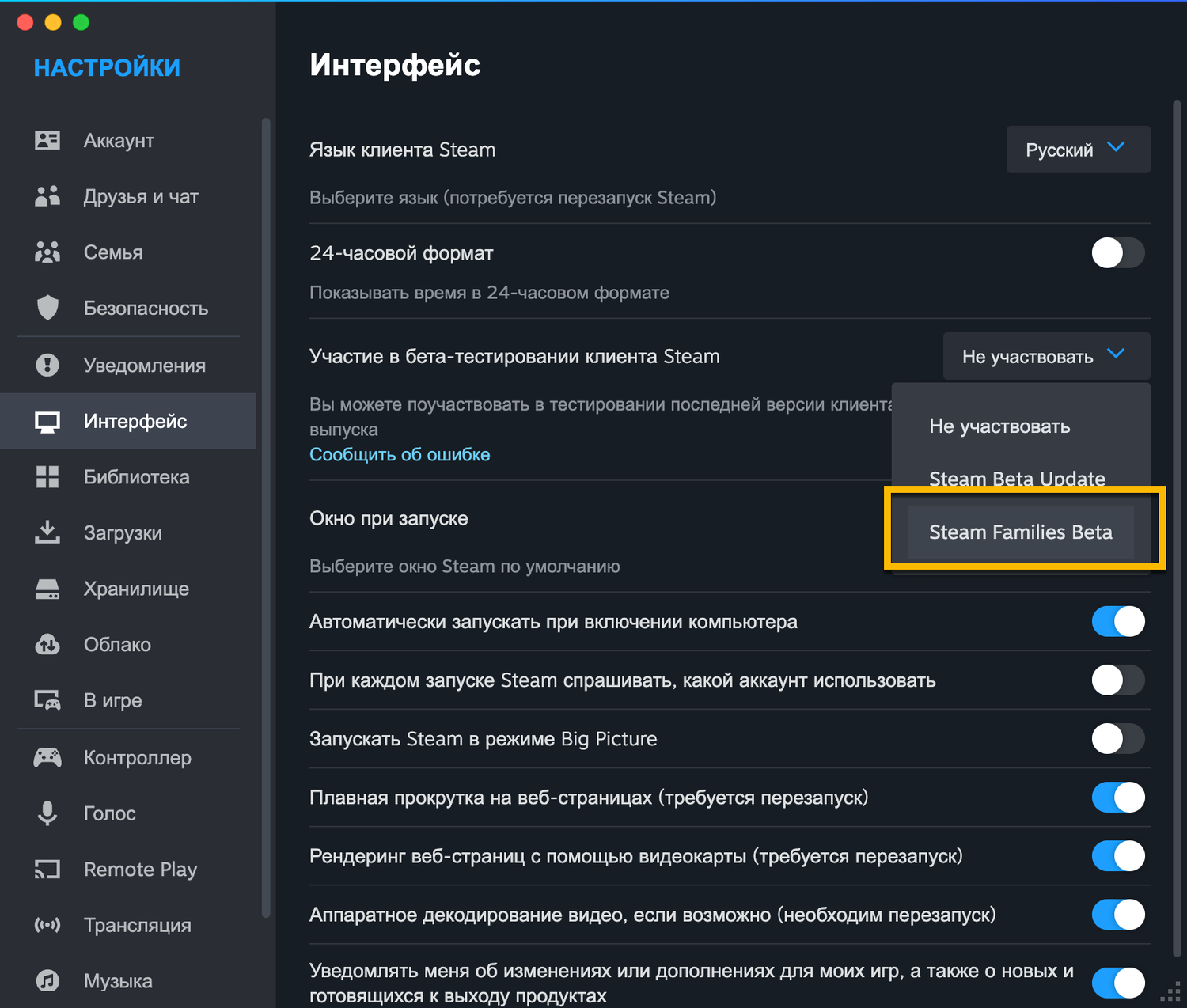This screenshot has height=1008, width=1187.
Task: Turn off auto-launch at computer startup
Action: click(1117, 621)
